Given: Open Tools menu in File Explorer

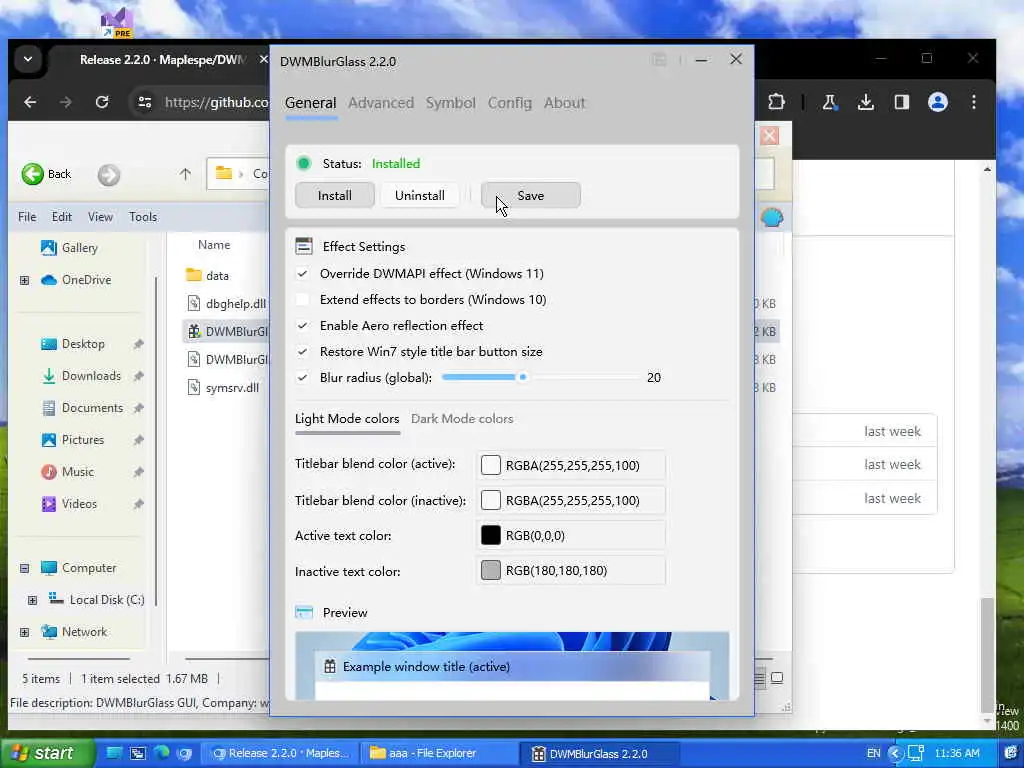Looking at the screenshot, I should [x=142, y=217].
